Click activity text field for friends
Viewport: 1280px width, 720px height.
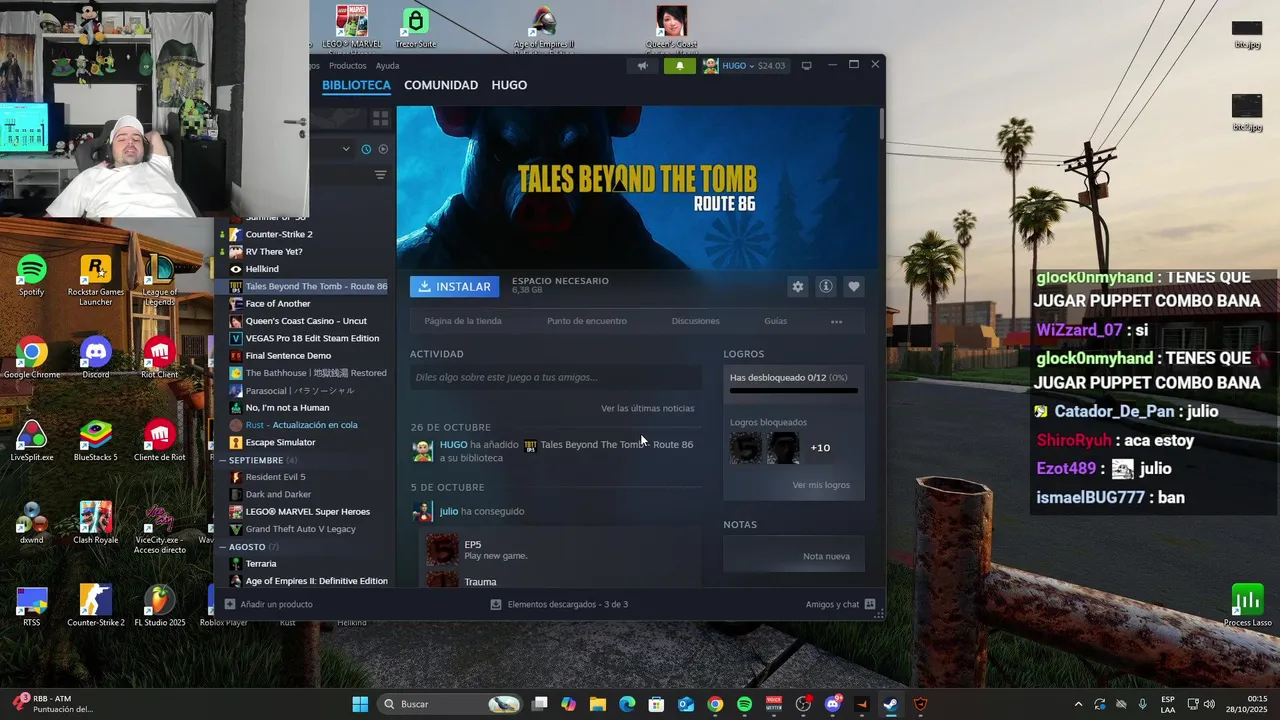pyautogui.click(x=556, y=378)
